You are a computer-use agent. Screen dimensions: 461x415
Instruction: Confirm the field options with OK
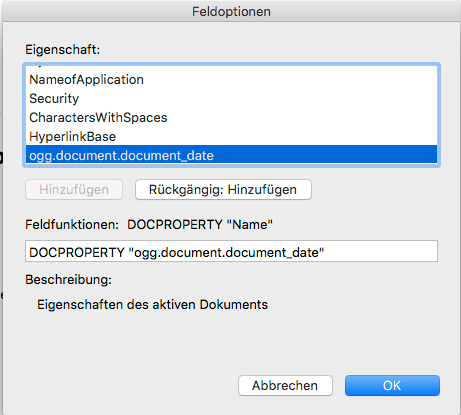pos(392,386)
